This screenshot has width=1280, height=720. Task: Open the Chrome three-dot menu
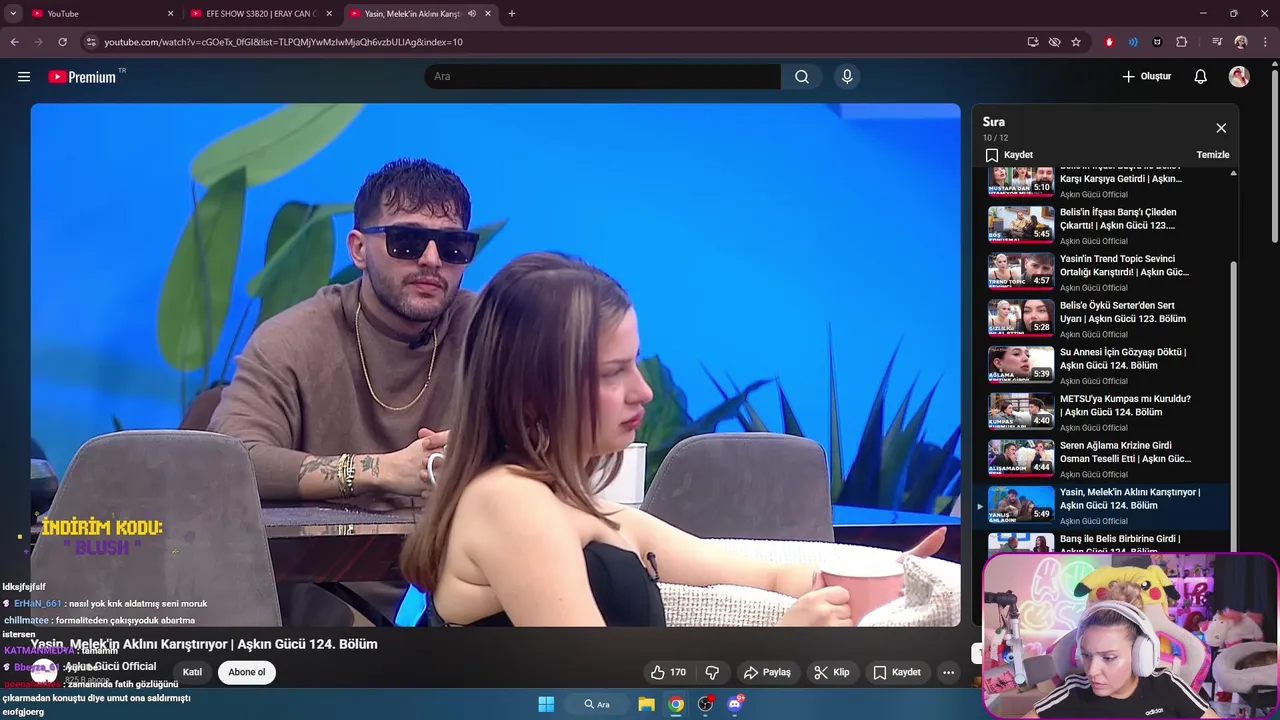[1265, 42]
